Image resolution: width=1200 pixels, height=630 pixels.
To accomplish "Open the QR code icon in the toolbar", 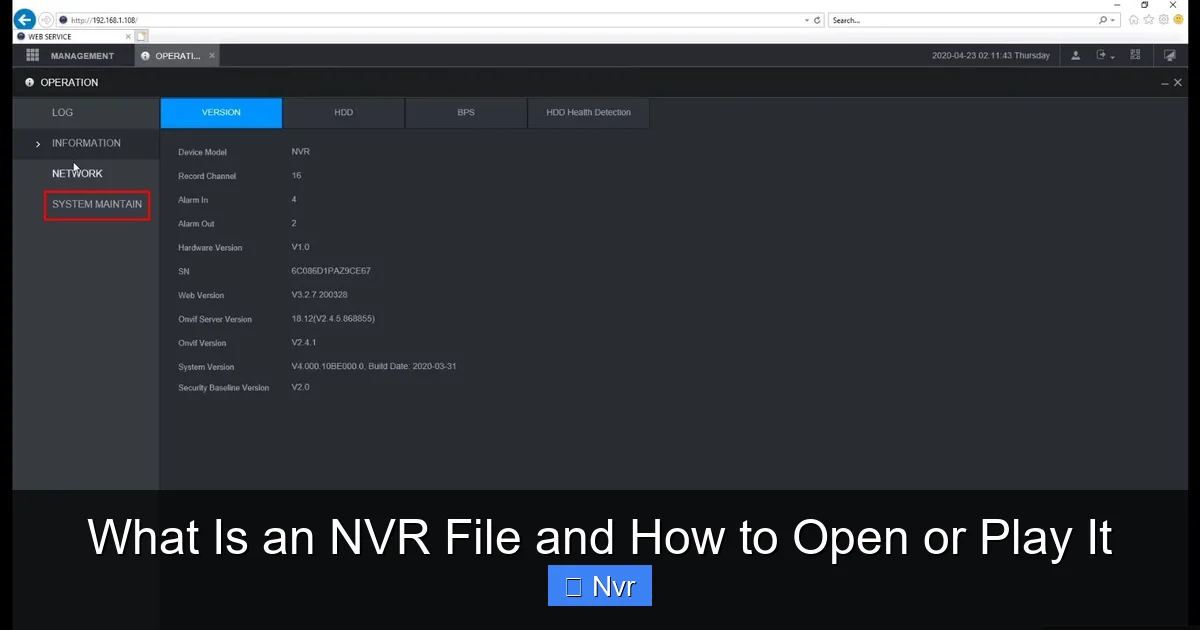I will (1134, 54).
